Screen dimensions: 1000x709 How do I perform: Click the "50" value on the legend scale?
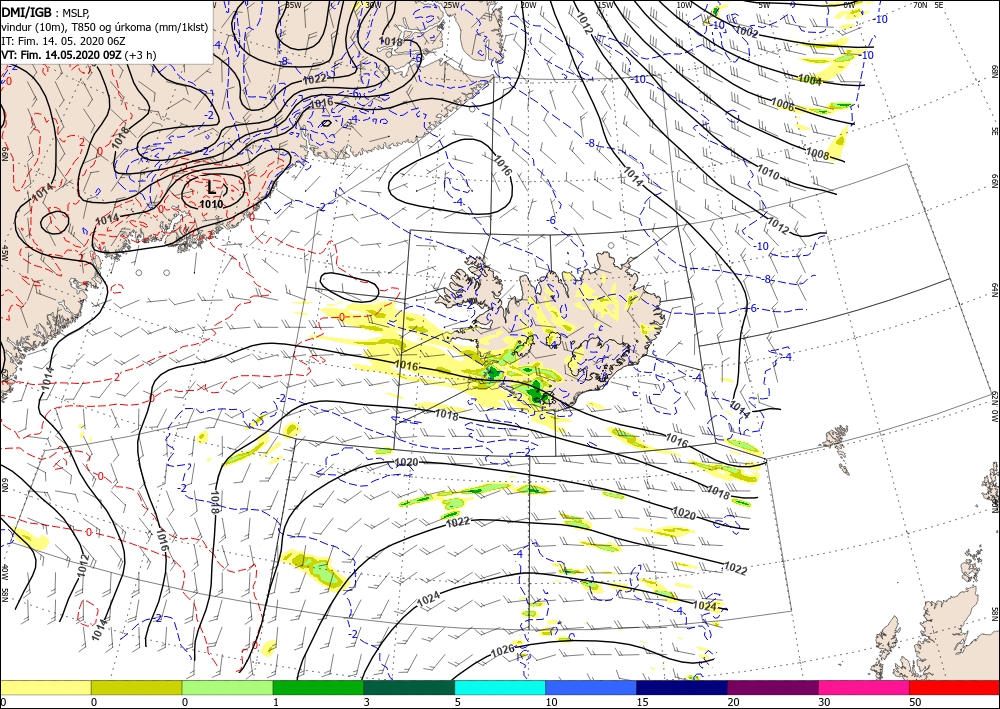(x=915, y=702)
